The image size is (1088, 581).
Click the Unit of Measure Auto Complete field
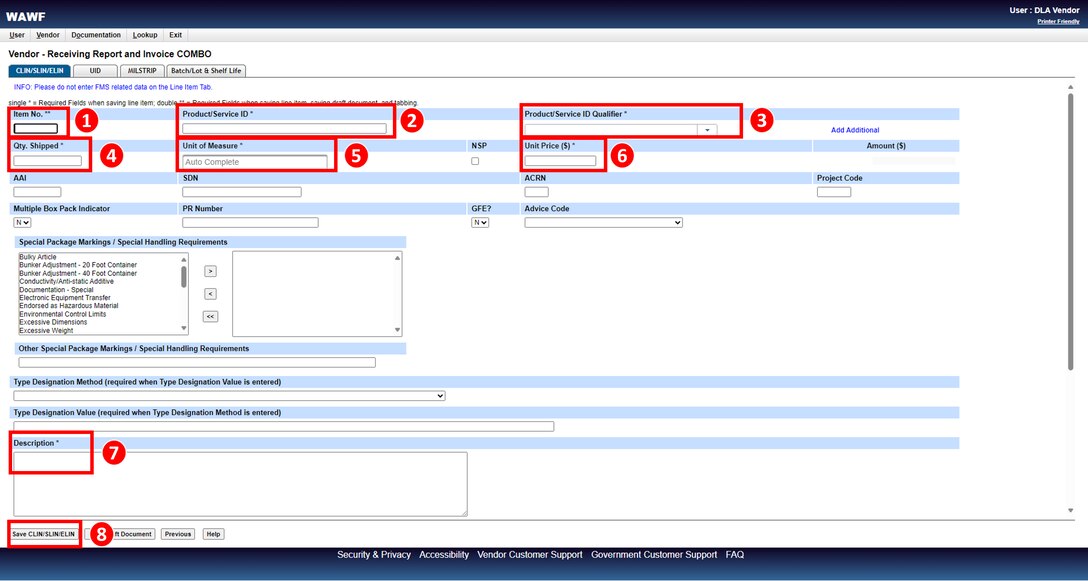(255, 162)
